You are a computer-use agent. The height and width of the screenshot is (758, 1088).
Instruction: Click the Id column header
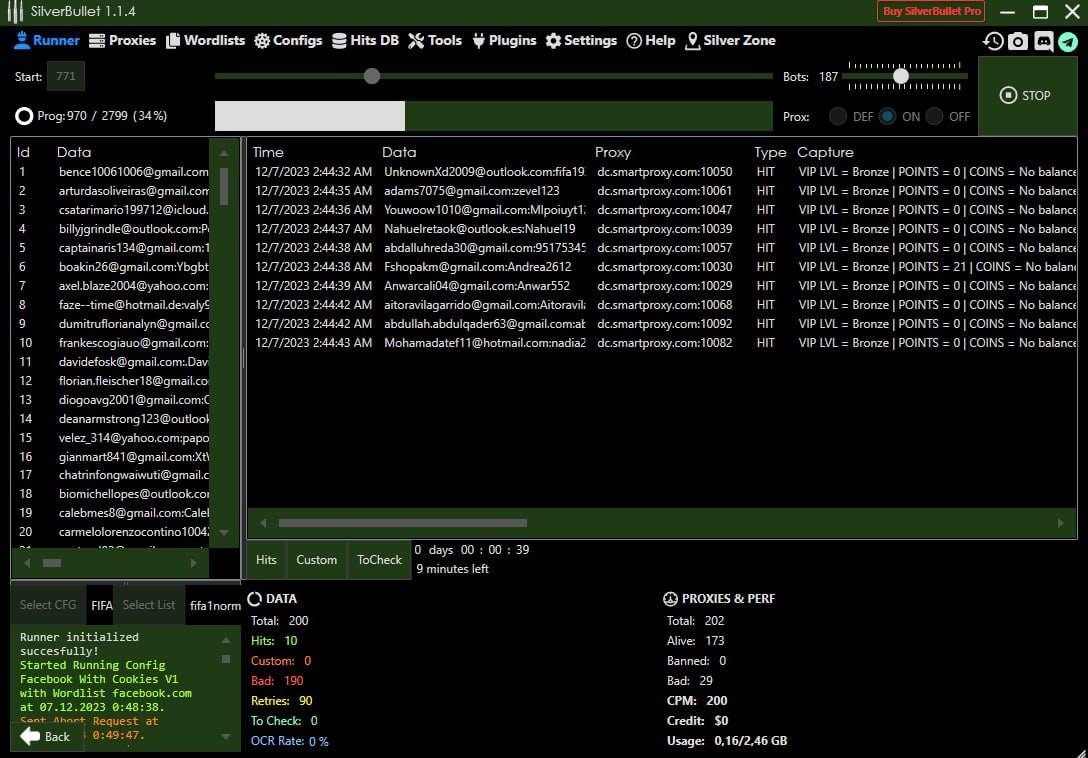pyautogui.click(x=24, y=152)
